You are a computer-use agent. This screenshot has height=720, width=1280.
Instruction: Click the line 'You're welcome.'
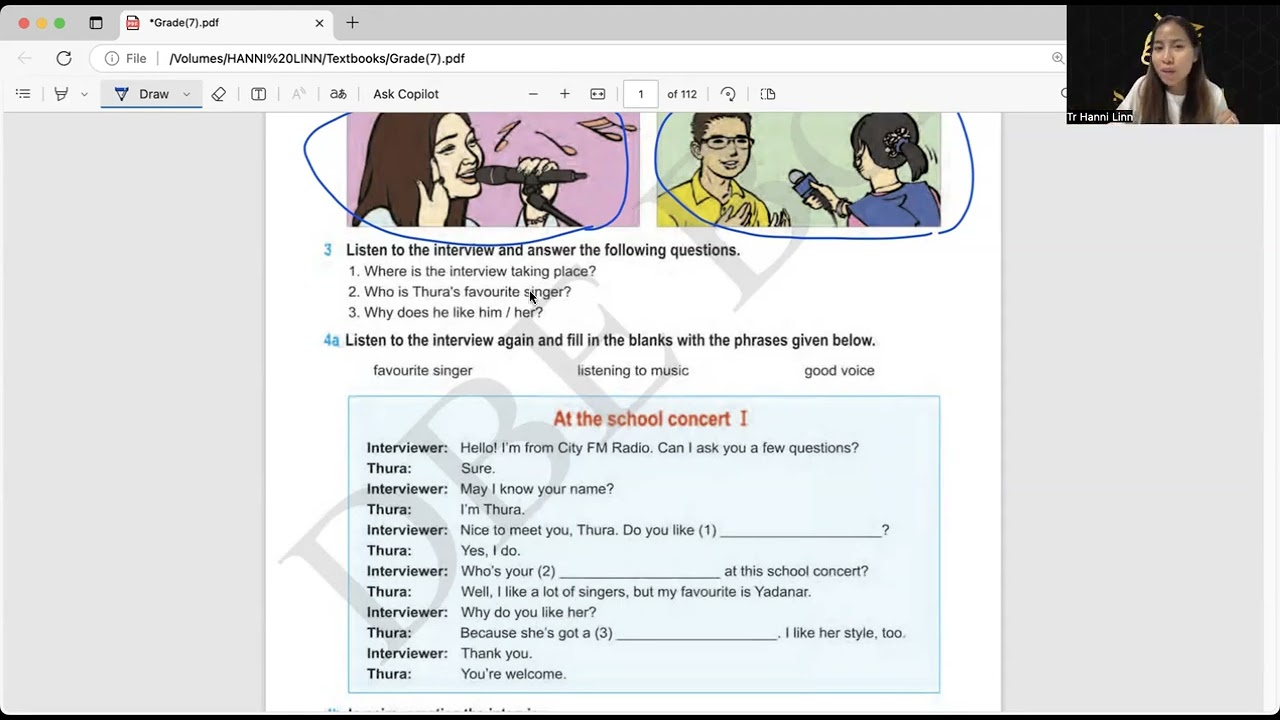(x=513, y=674)
